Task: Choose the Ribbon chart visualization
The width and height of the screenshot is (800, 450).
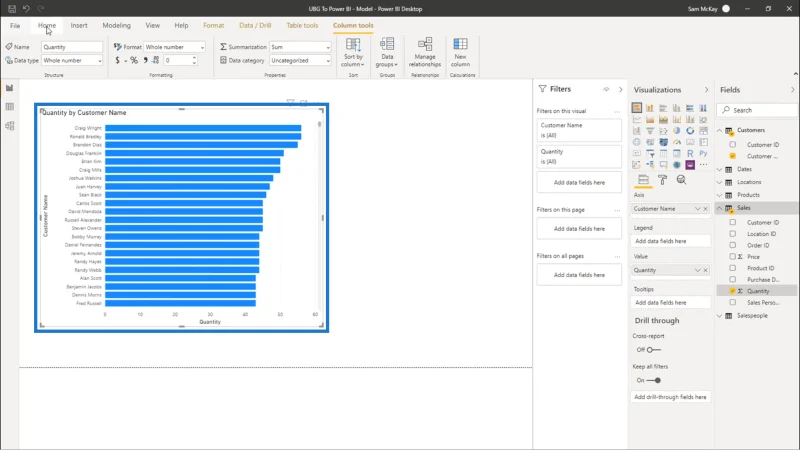Action: pyautogui.click(x=703, y=119)
